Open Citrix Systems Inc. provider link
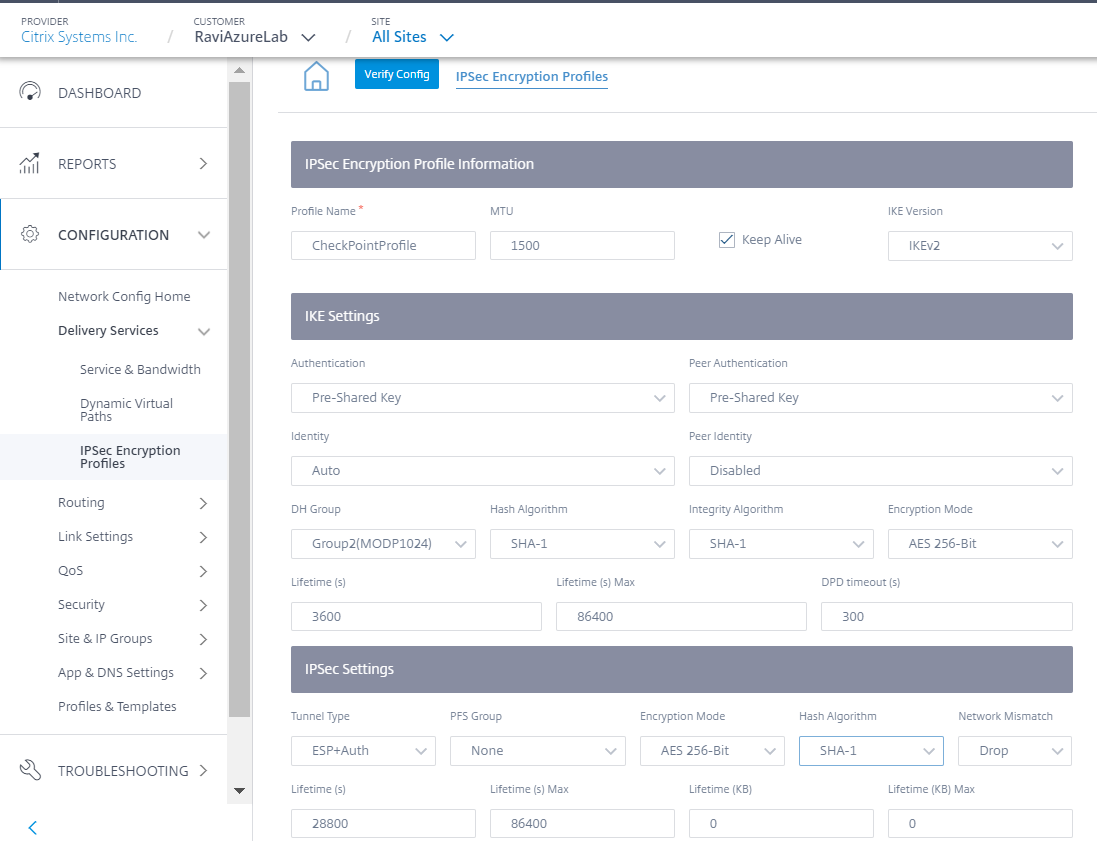 79,37
